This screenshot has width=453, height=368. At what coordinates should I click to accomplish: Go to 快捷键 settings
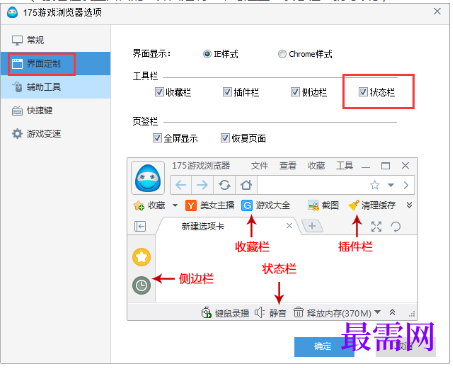point(55,110)
